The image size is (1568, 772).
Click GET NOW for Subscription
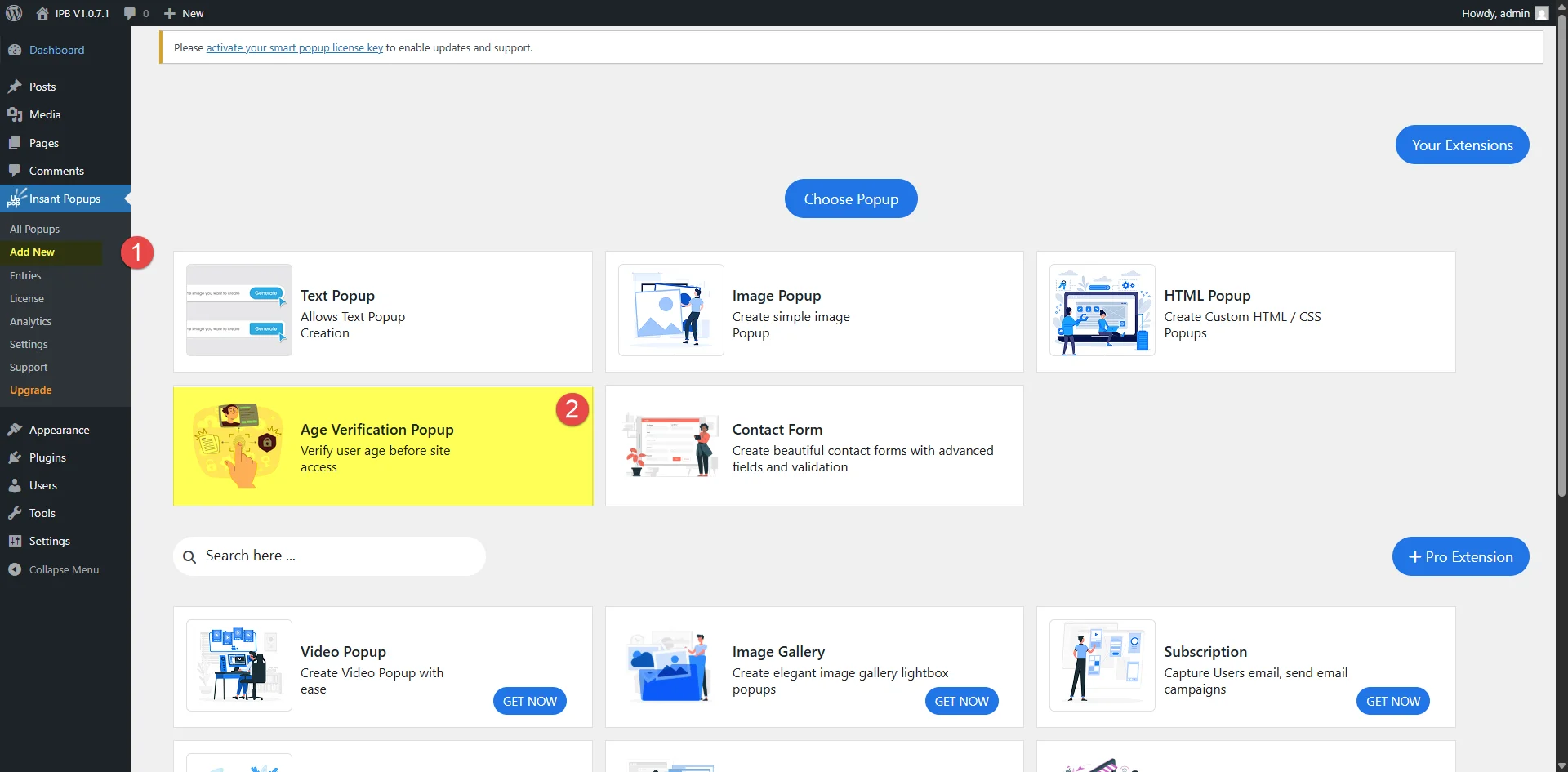click(x=1393, y=701)
